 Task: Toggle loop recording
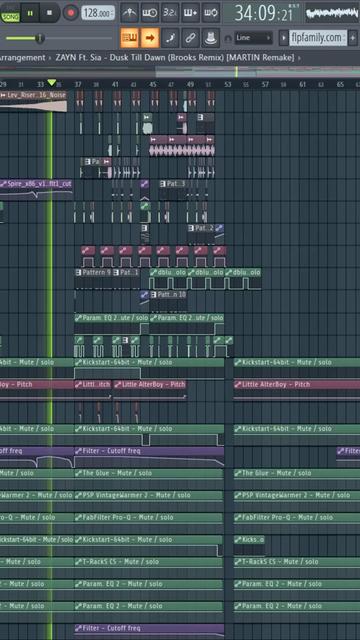tap(211, 13)
